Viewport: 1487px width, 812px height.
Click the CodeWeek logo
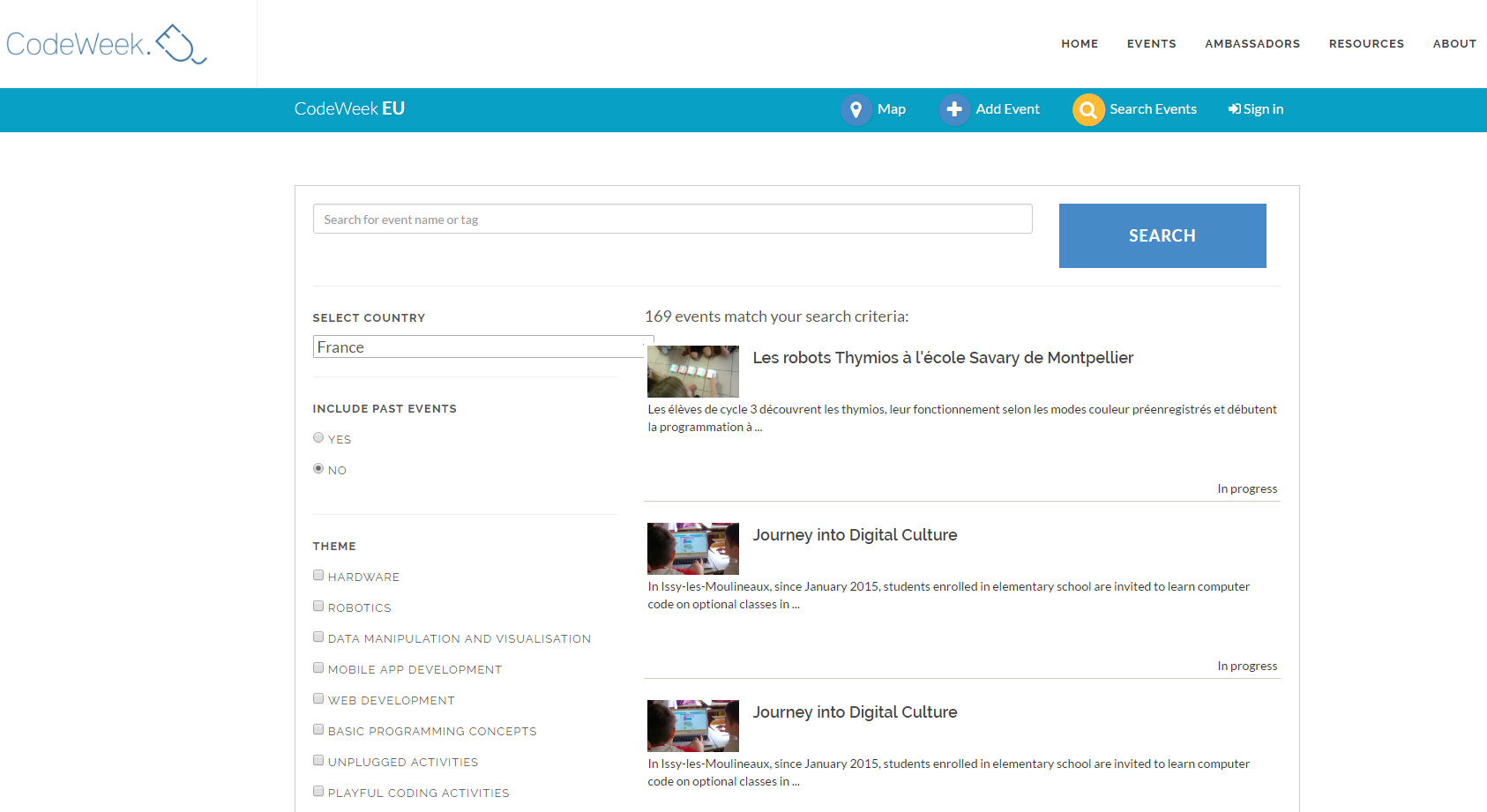click(107, 44)
